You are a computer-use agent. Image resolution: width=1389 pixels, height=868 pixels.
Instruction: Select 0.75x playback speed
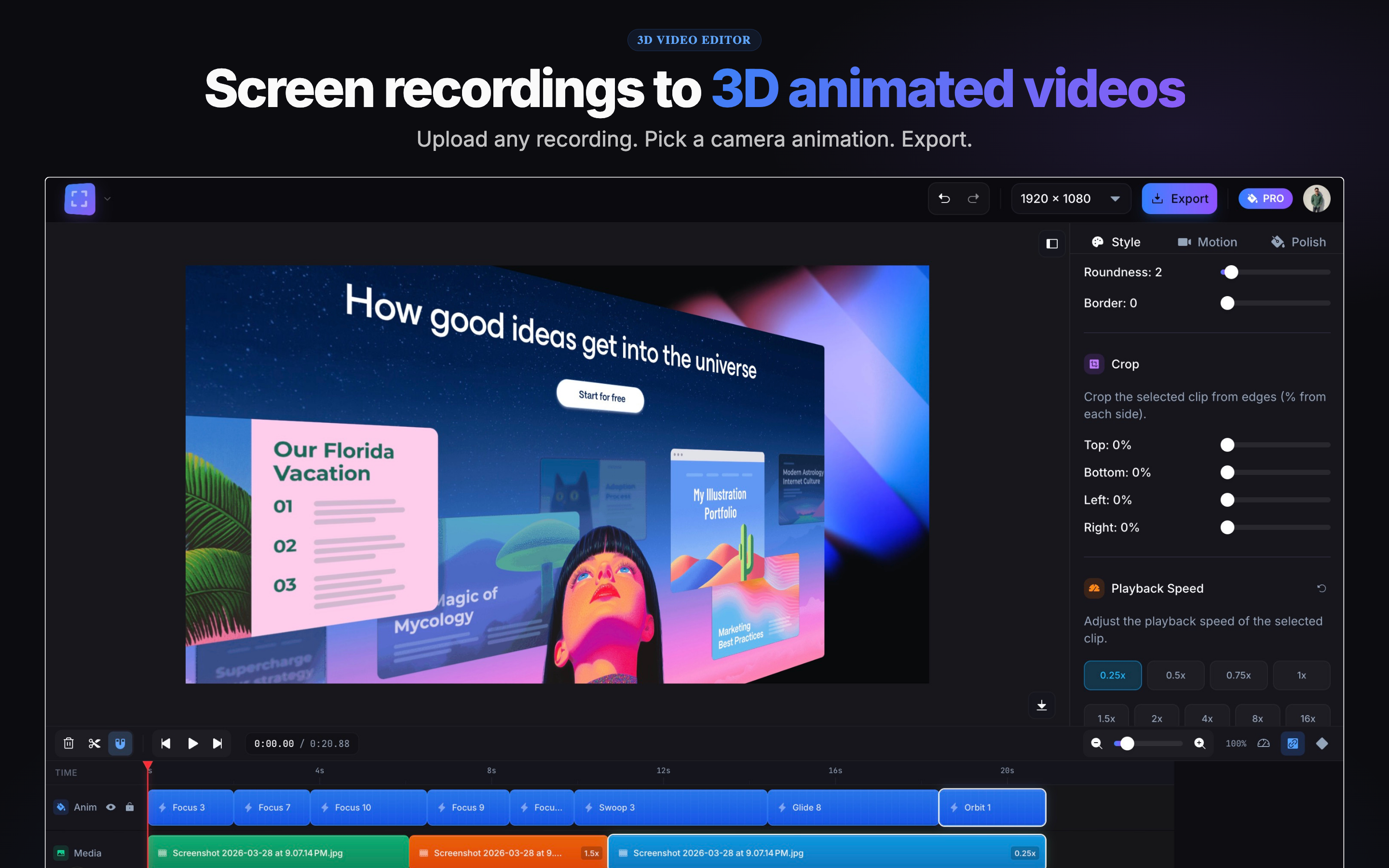click(x=1239, y=675)
